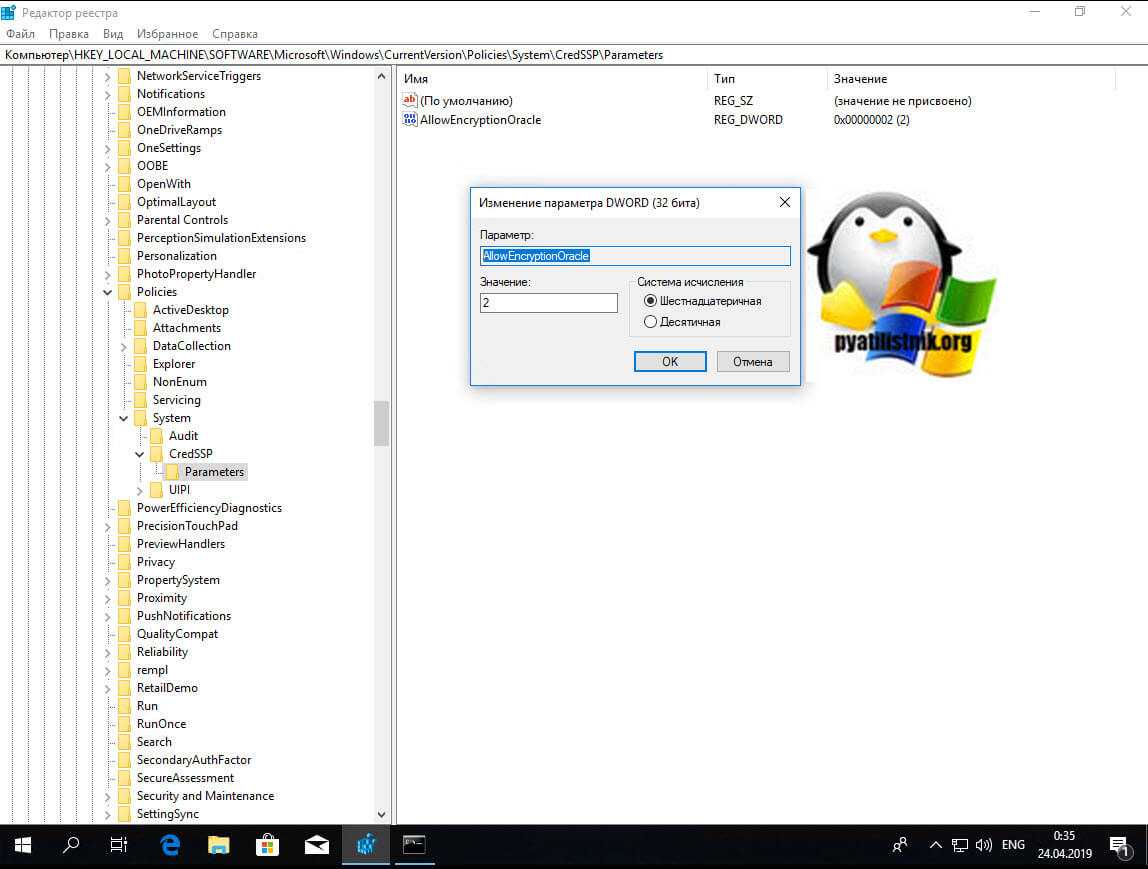Open Microsoft Edge from the taskbar
1148x869 pixels.
coord(170,845)
